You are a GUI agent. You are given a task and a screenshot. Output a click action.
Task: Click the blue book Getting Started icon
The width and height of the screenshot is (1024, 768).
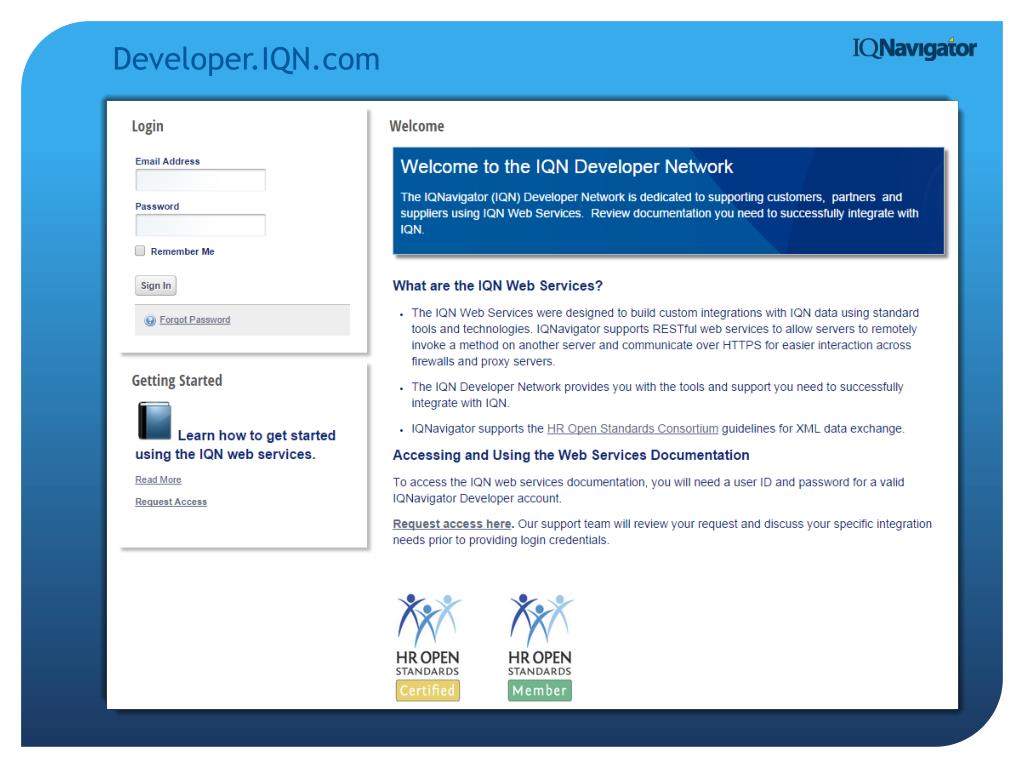coord(154,421)
